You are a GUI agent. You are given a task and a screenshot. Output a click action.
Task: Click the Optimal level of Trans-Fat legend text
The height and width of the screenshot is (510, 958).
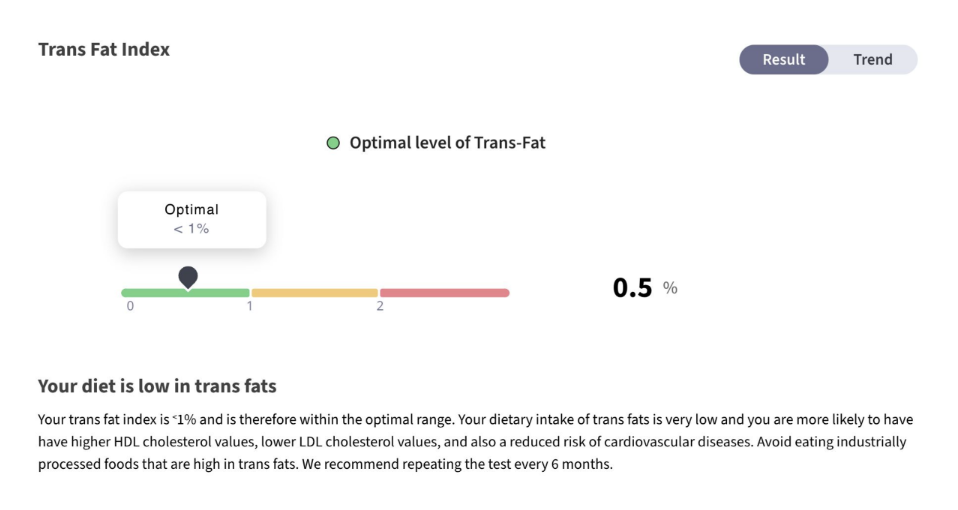(x=447, y=143)
